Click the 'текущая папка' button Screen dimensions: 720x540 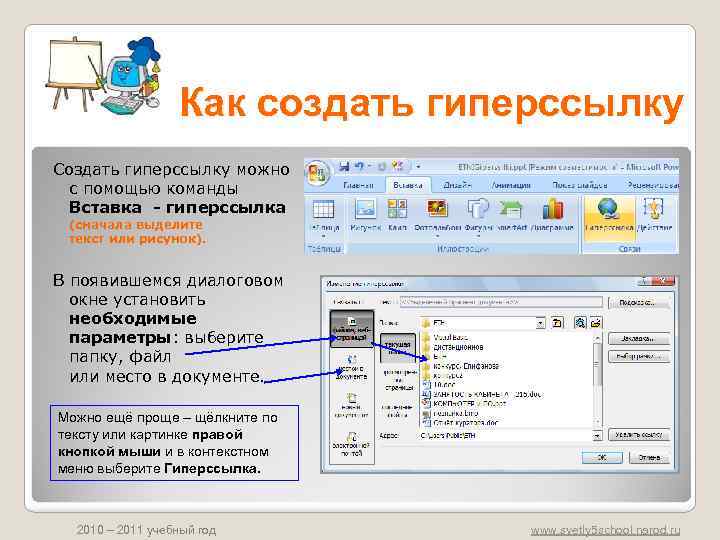(x=398, y=347)
